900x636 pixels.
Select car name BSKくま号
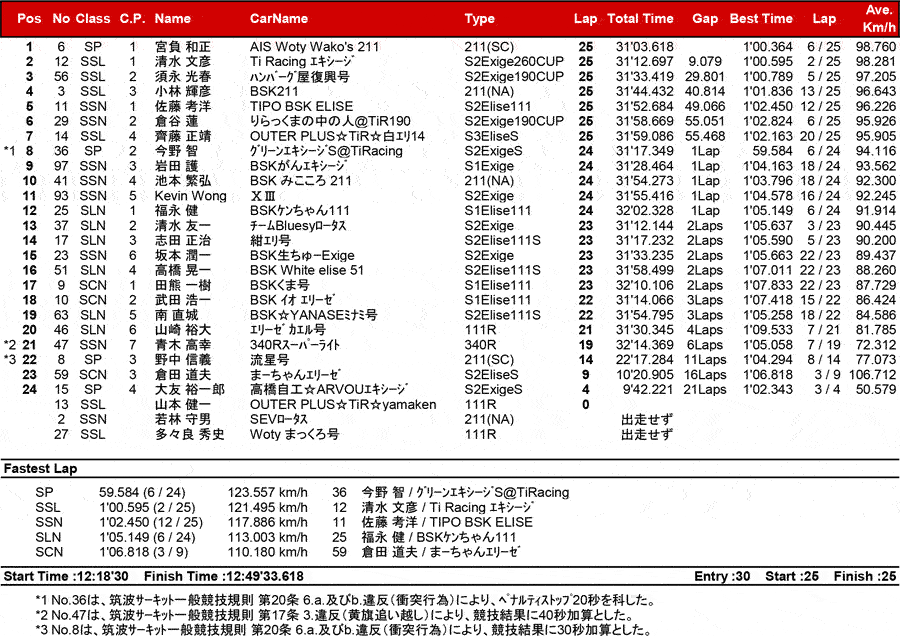pos(280,285)
